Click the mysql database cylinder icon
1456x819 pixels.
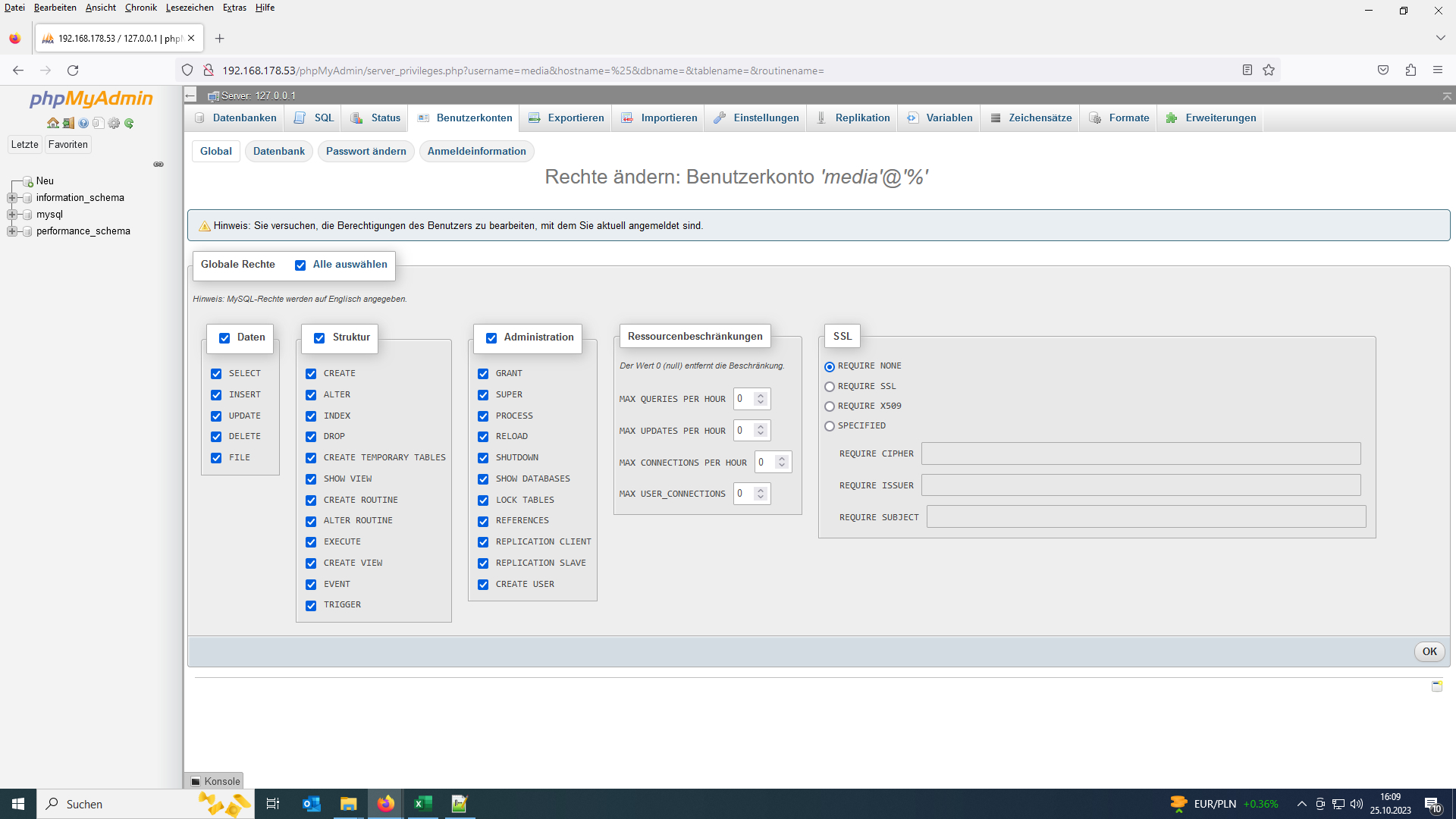point(27,215)
